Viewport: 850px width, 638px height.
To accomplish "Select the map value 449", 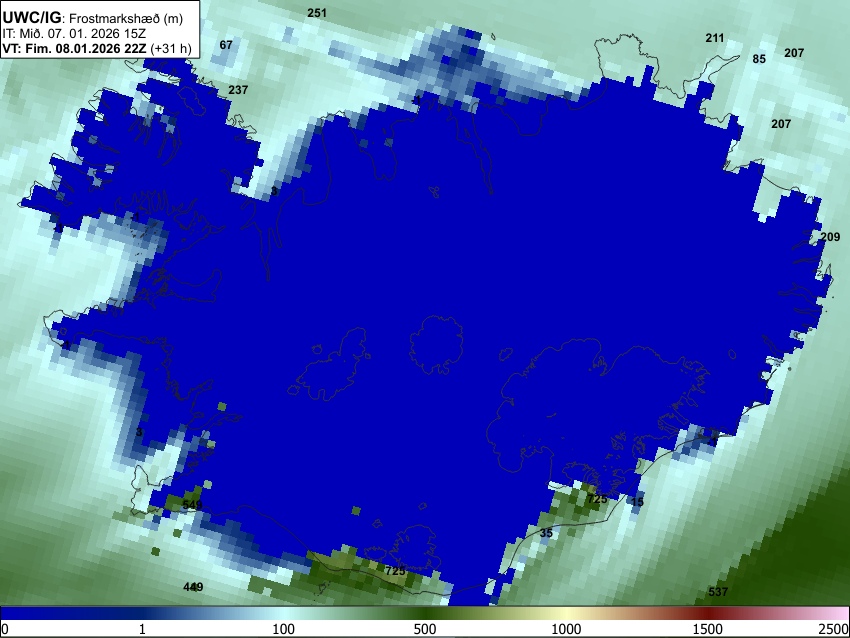I will tap(193, 587).
